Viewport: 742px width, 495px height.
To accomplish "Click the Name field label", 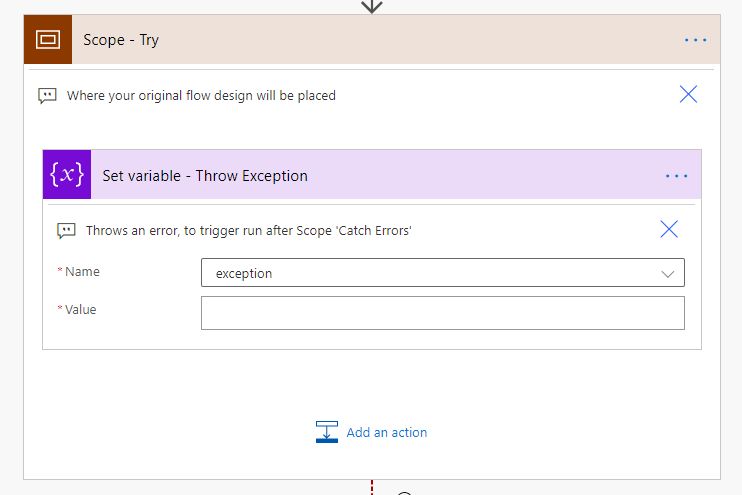I will [82, 272].
